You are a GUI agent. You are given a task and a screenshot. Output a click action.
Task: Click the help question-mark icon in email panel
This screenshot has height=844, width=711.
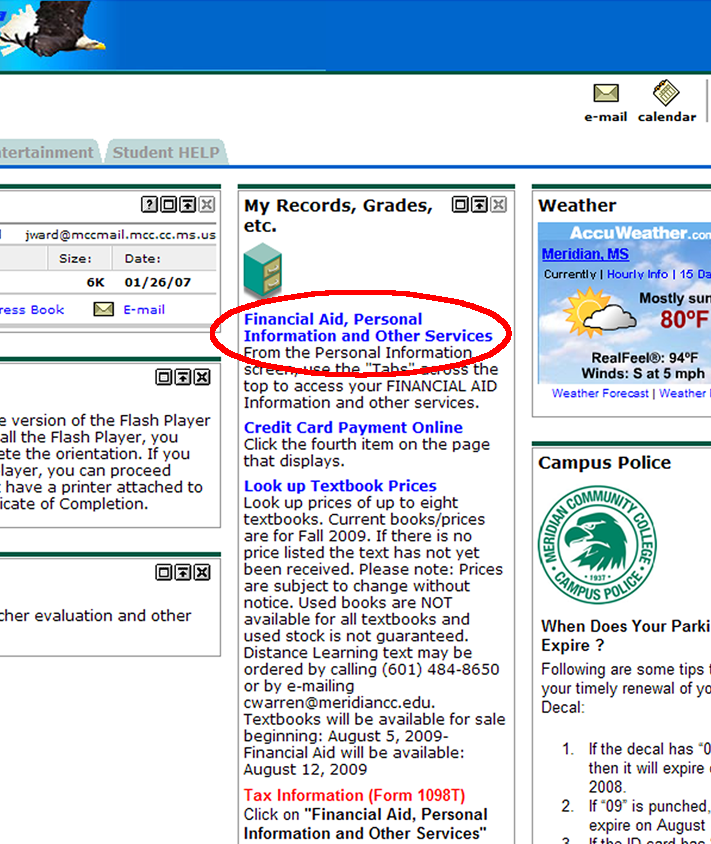[x=150, y=205]
